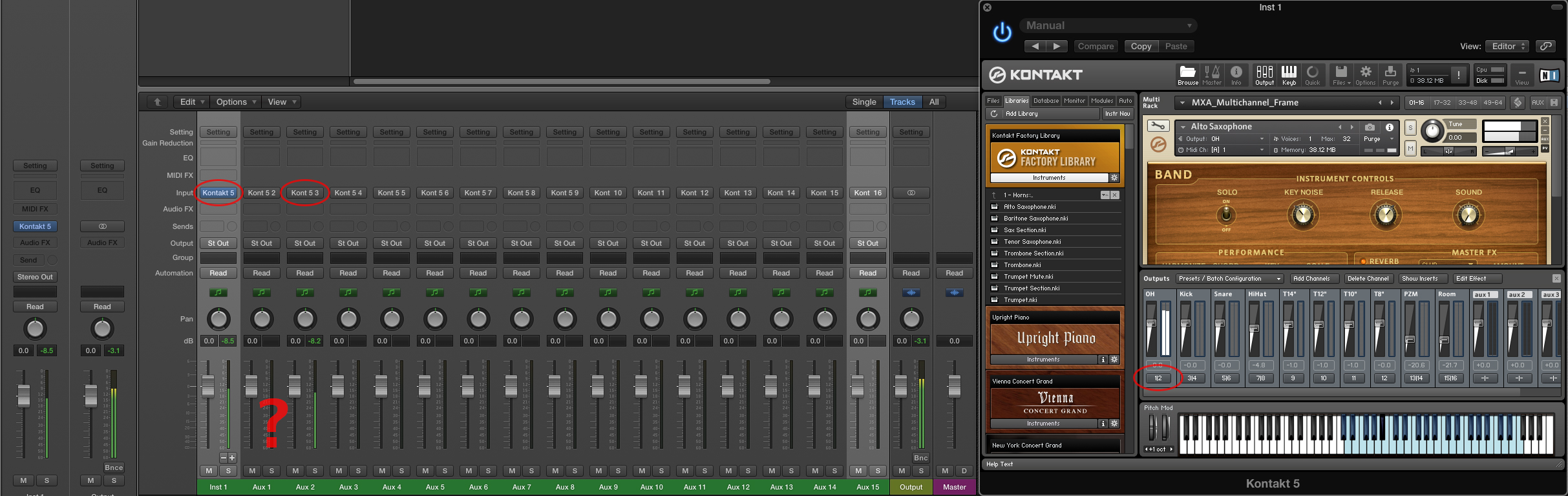Adjust the Inst 1 volume fader
Screen dimensions: 1568x496
(x=207, y=385)
